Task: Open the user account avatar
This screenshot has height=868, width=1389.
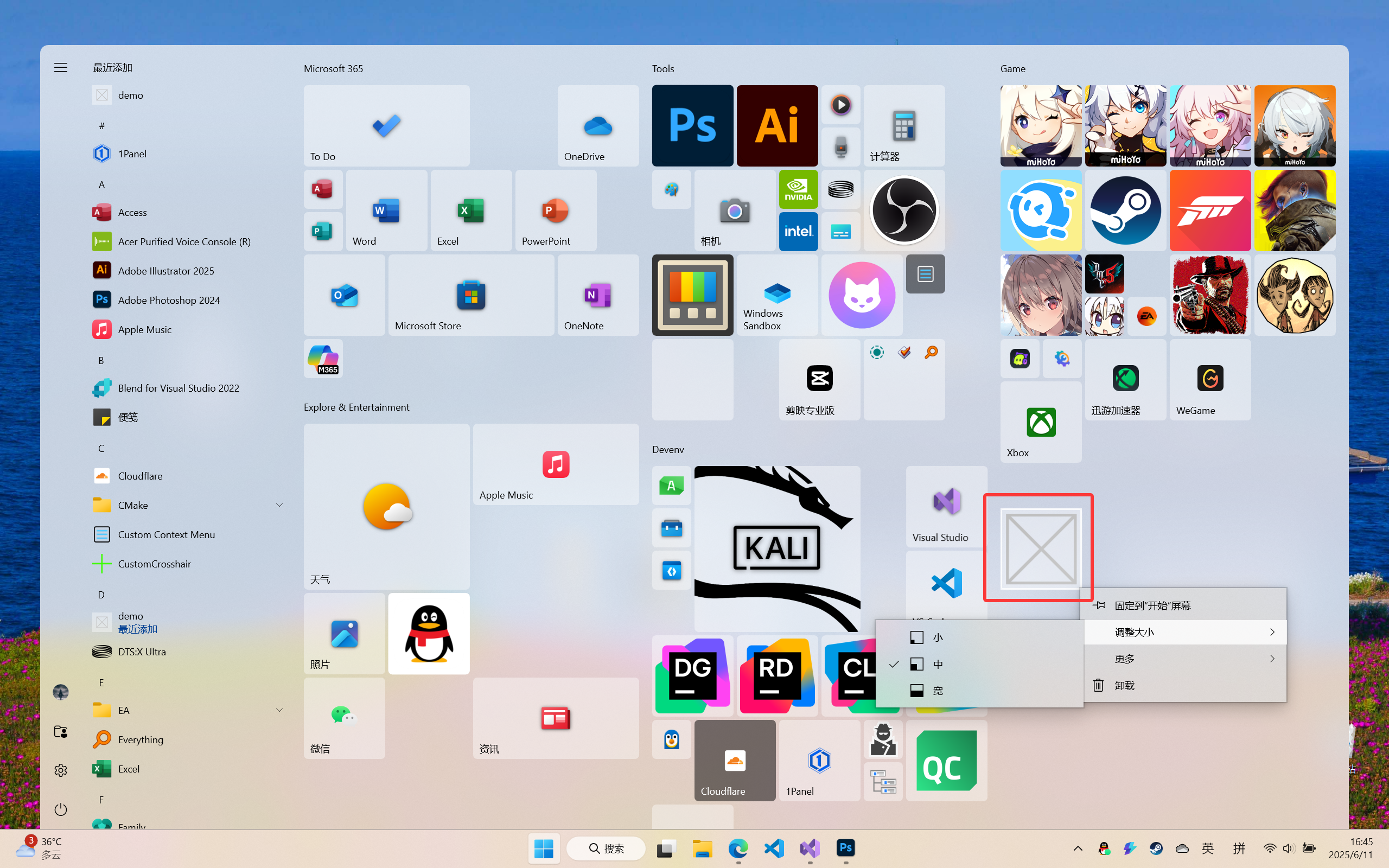Action: coord(61,692)
